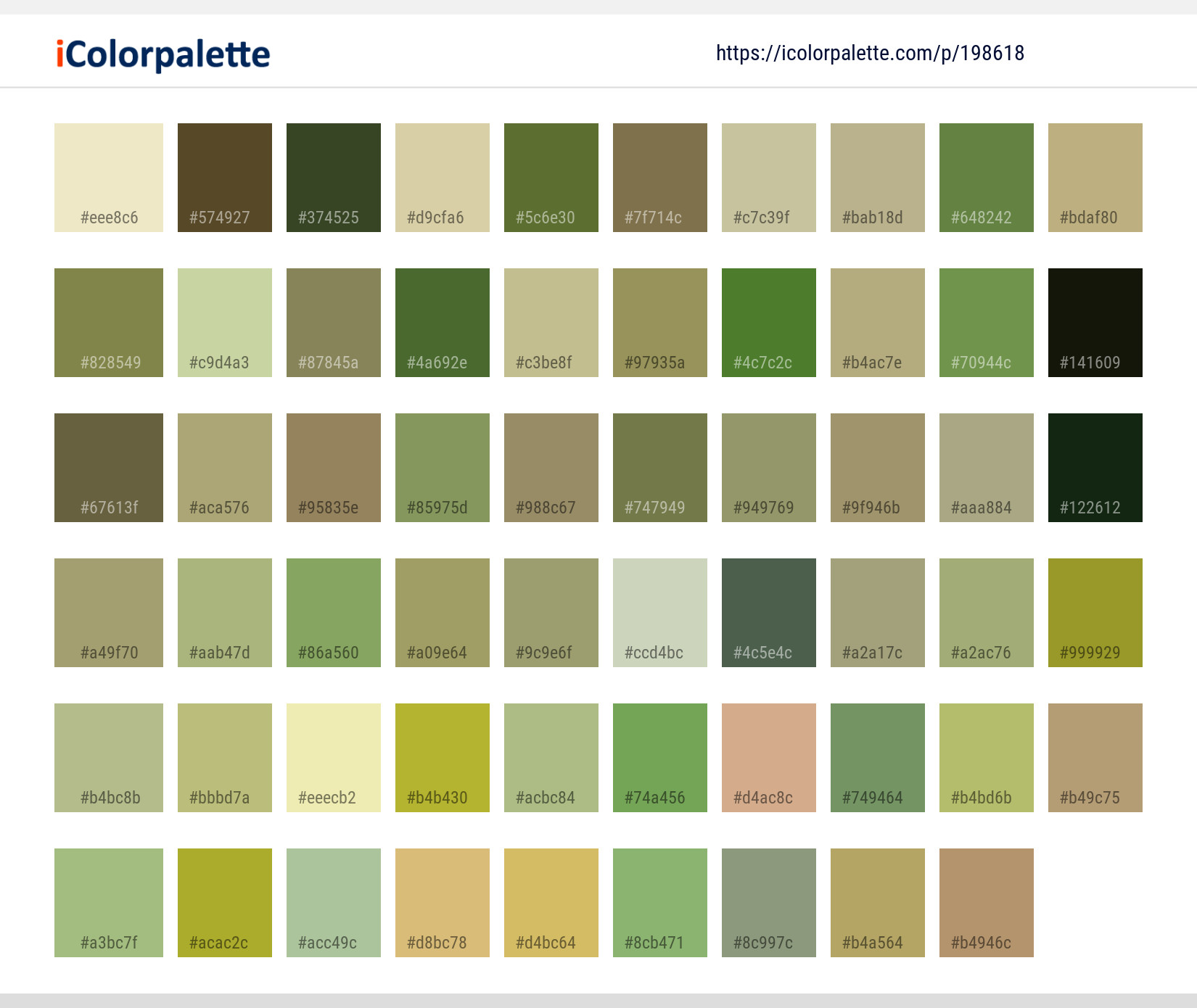Select the #97935a swatch
The image size is (1197, 1008).
[x=660, y=323]
